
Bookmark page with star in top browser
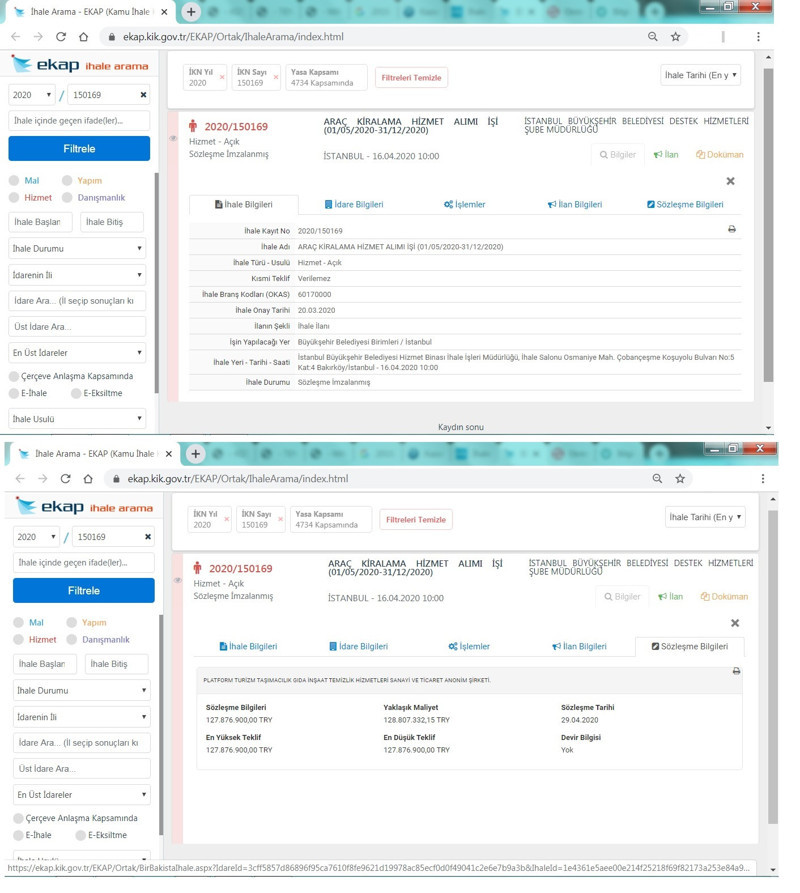(x=675, y=36)
